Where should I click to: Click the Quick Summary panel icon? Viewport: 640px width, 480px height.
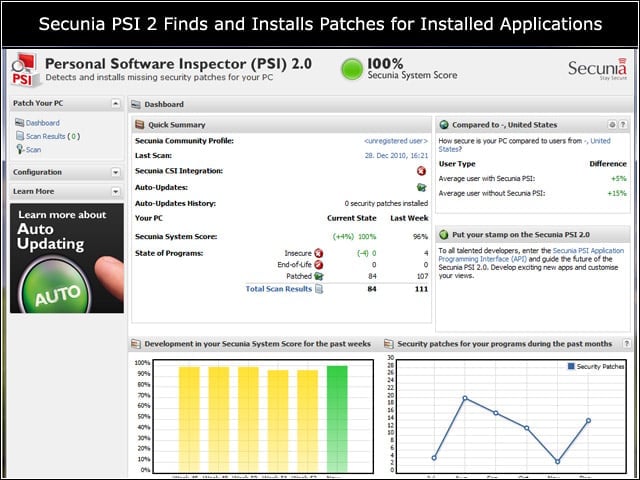140,124
